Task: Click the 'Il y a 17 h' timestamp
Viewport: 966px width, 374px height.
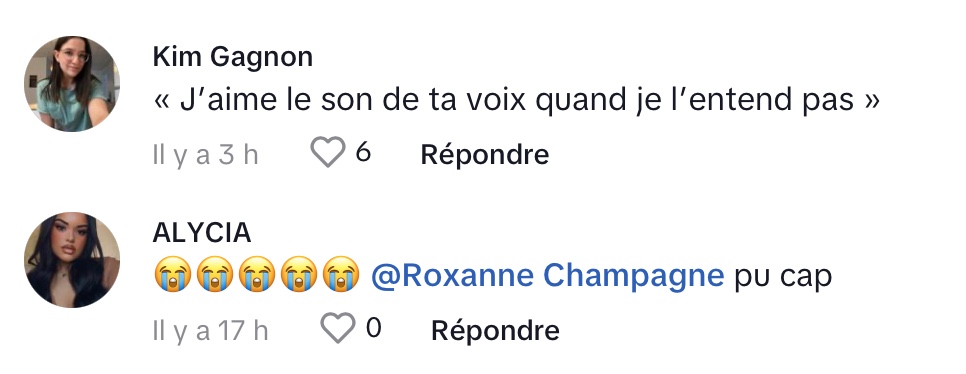Action: point(210,331)
